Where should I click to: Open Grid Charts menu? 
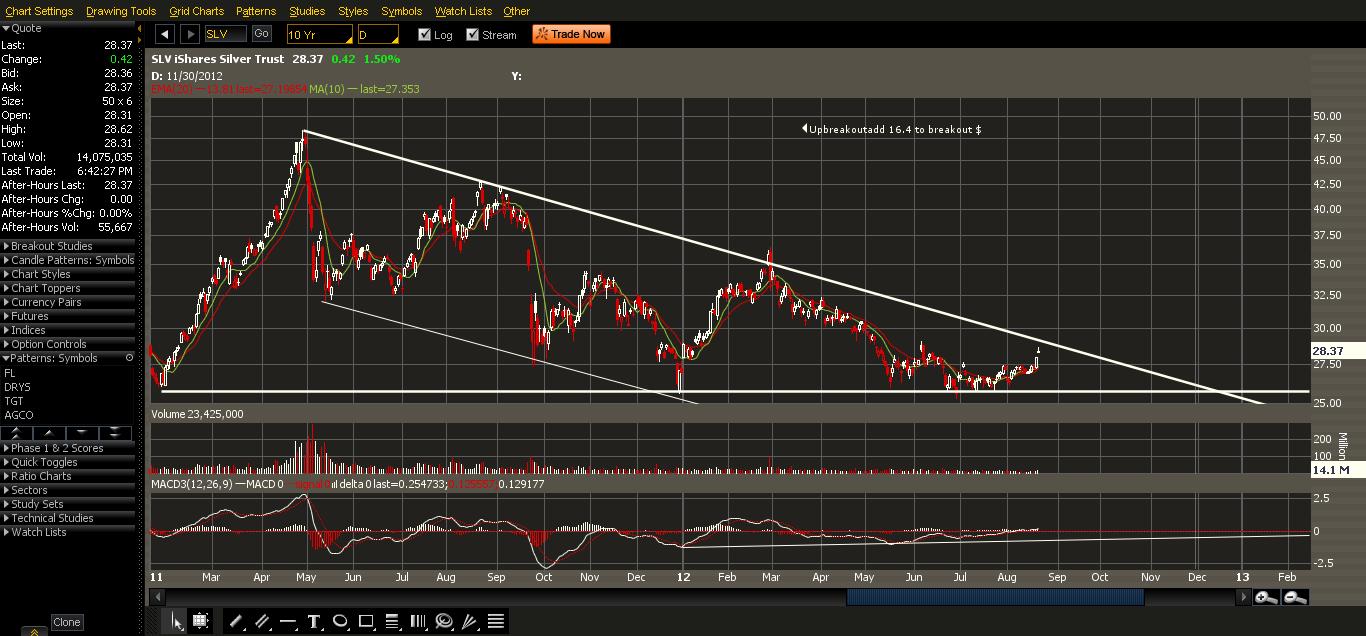(x=196, y=11)
